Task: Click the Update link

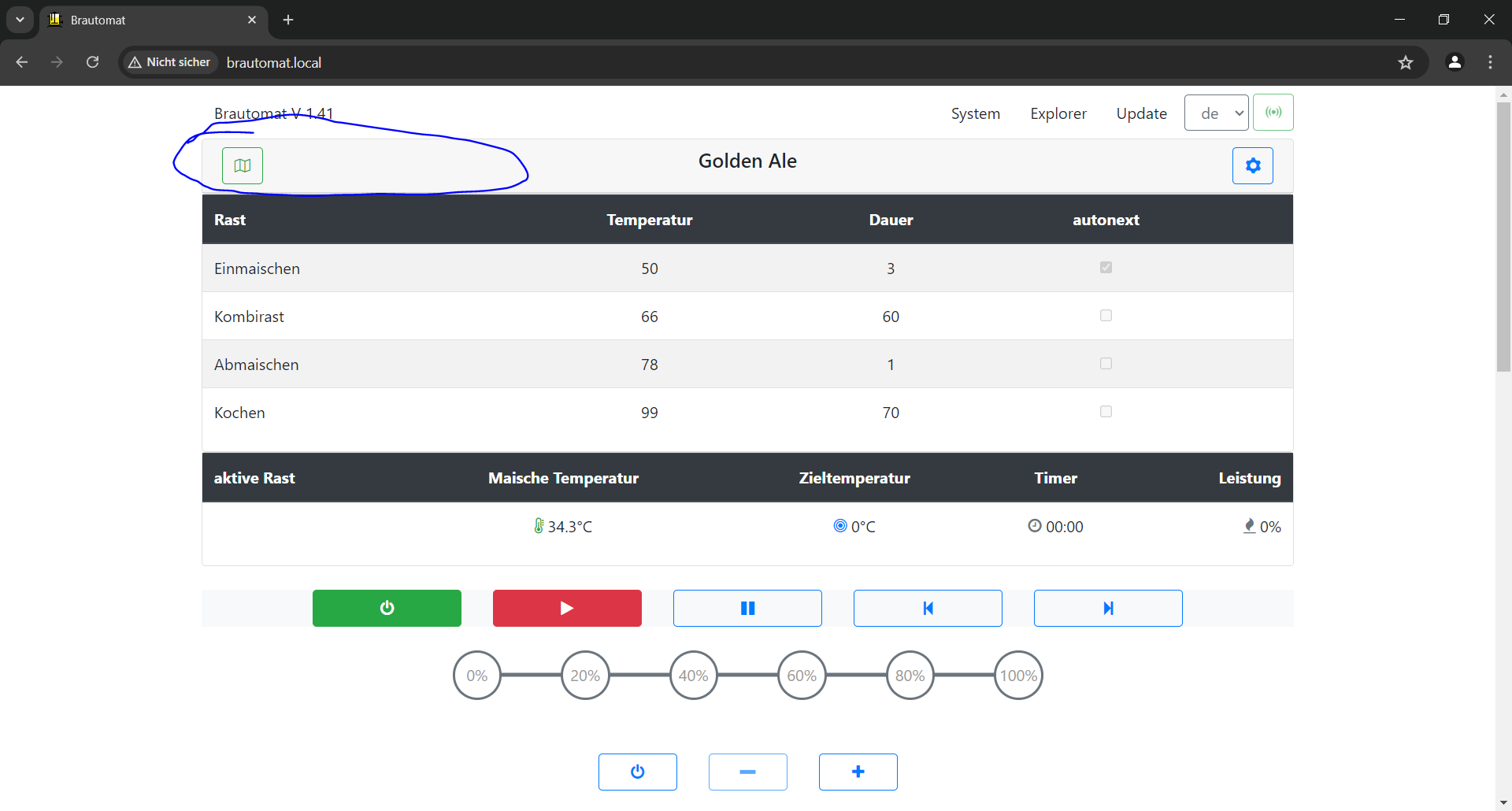Action: pos(1141,113)
